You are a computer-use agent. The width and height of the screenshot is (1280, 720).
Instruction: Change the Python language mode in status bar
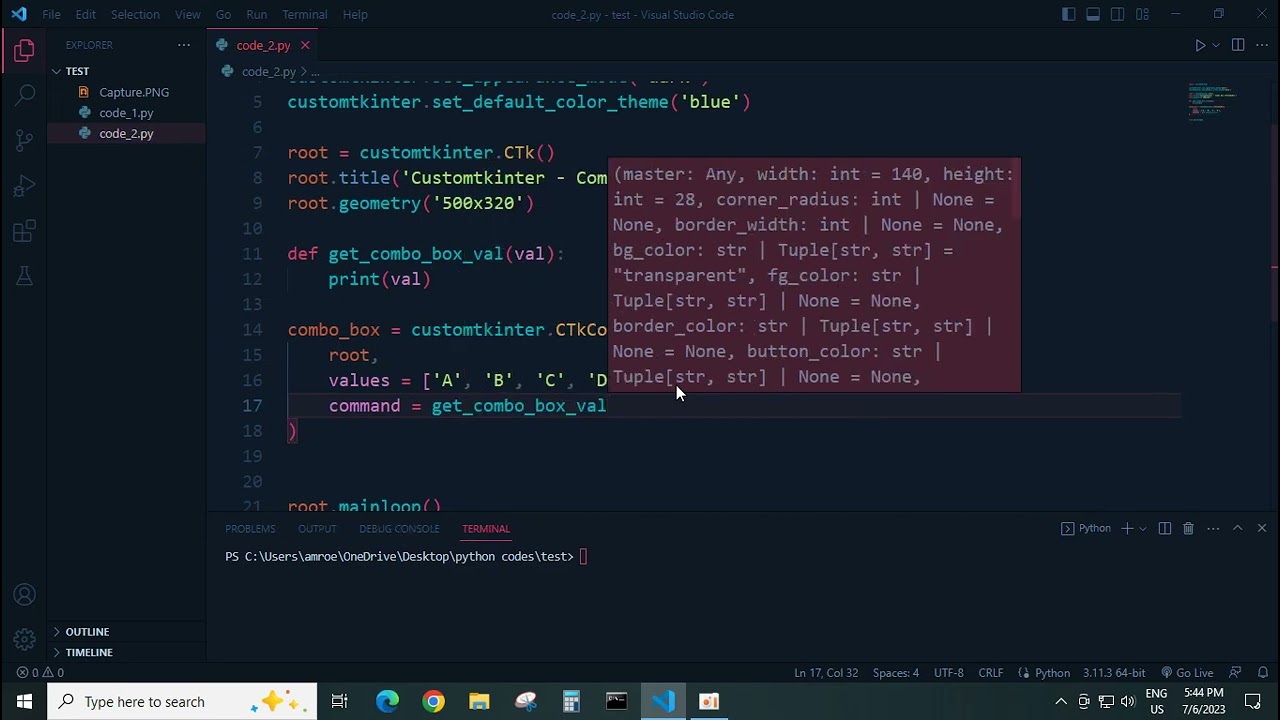[x=1052, y=673]
